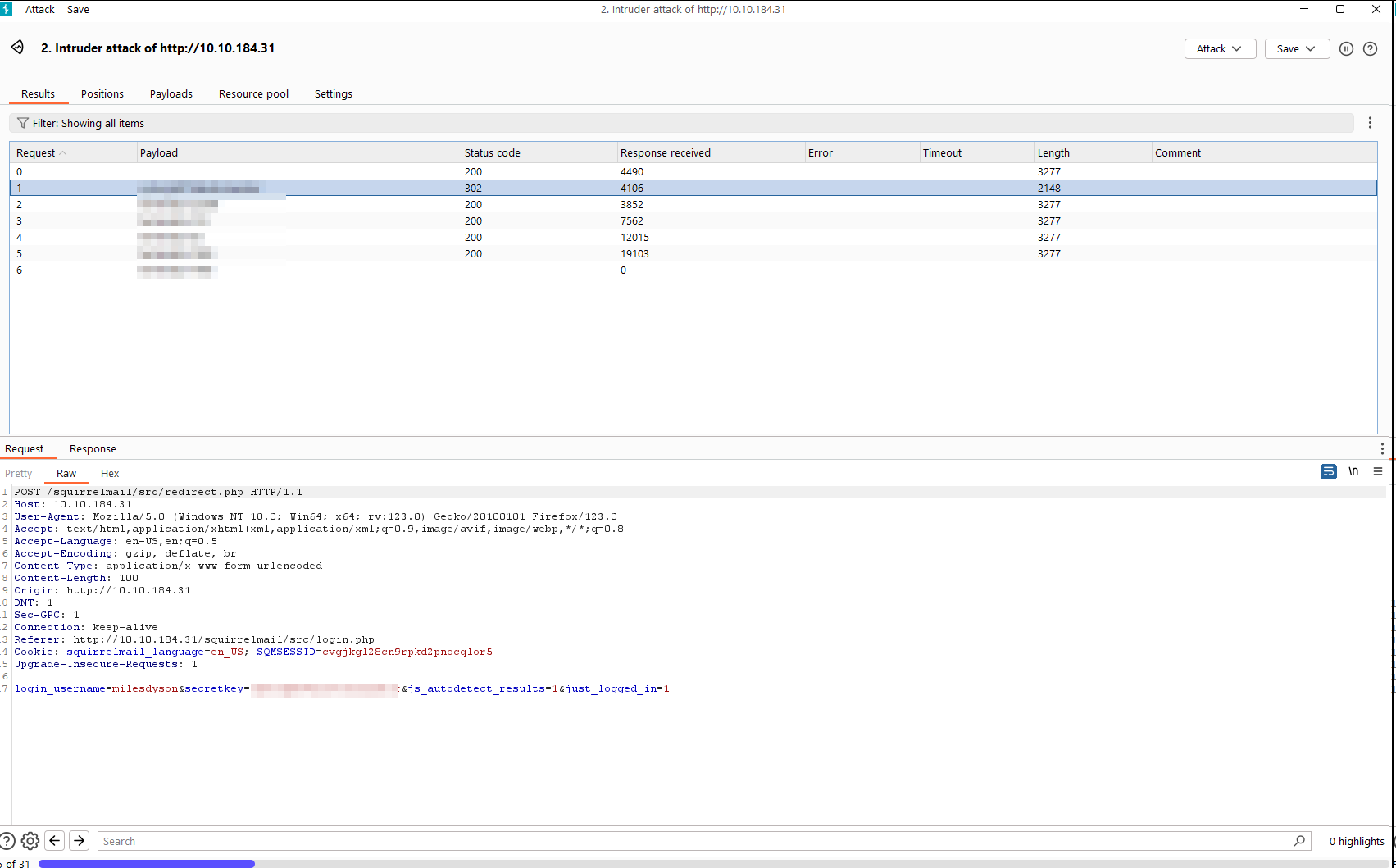Viewport: 1396px width, 868px height.
Task: Select result row 4 with response 12015
Action: point(693,238)
